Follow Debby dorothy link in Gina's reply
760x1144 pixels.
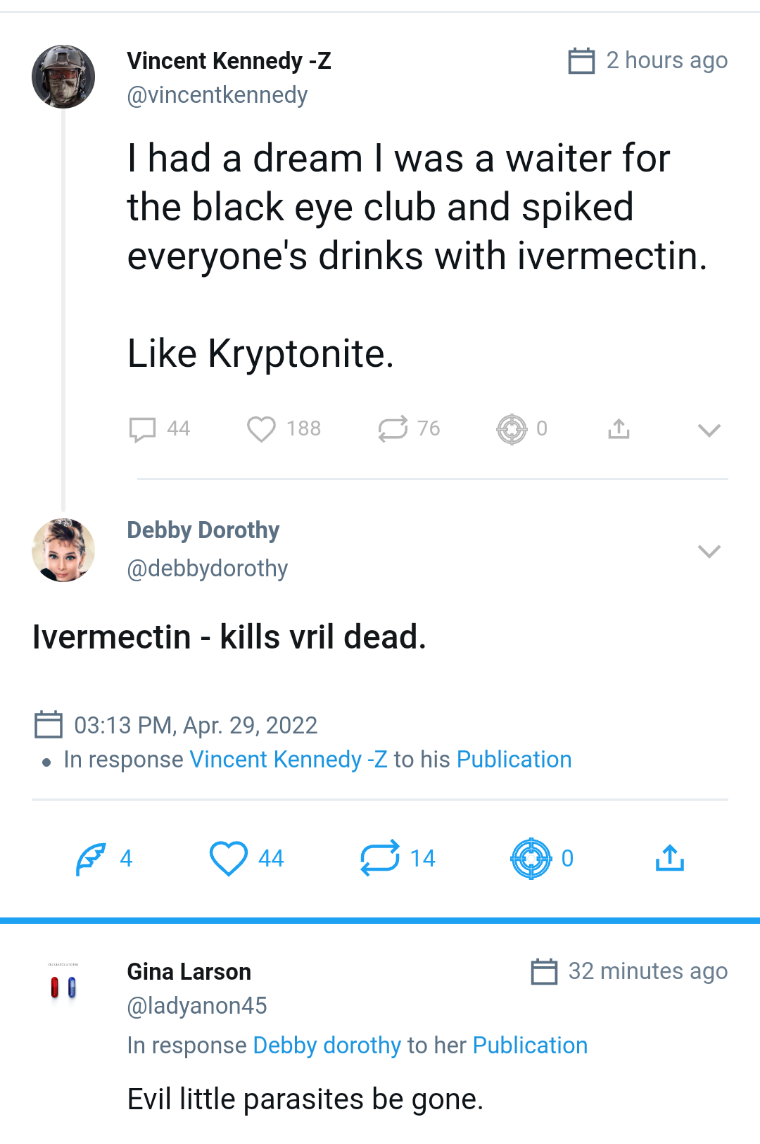tap(327, 1045)
